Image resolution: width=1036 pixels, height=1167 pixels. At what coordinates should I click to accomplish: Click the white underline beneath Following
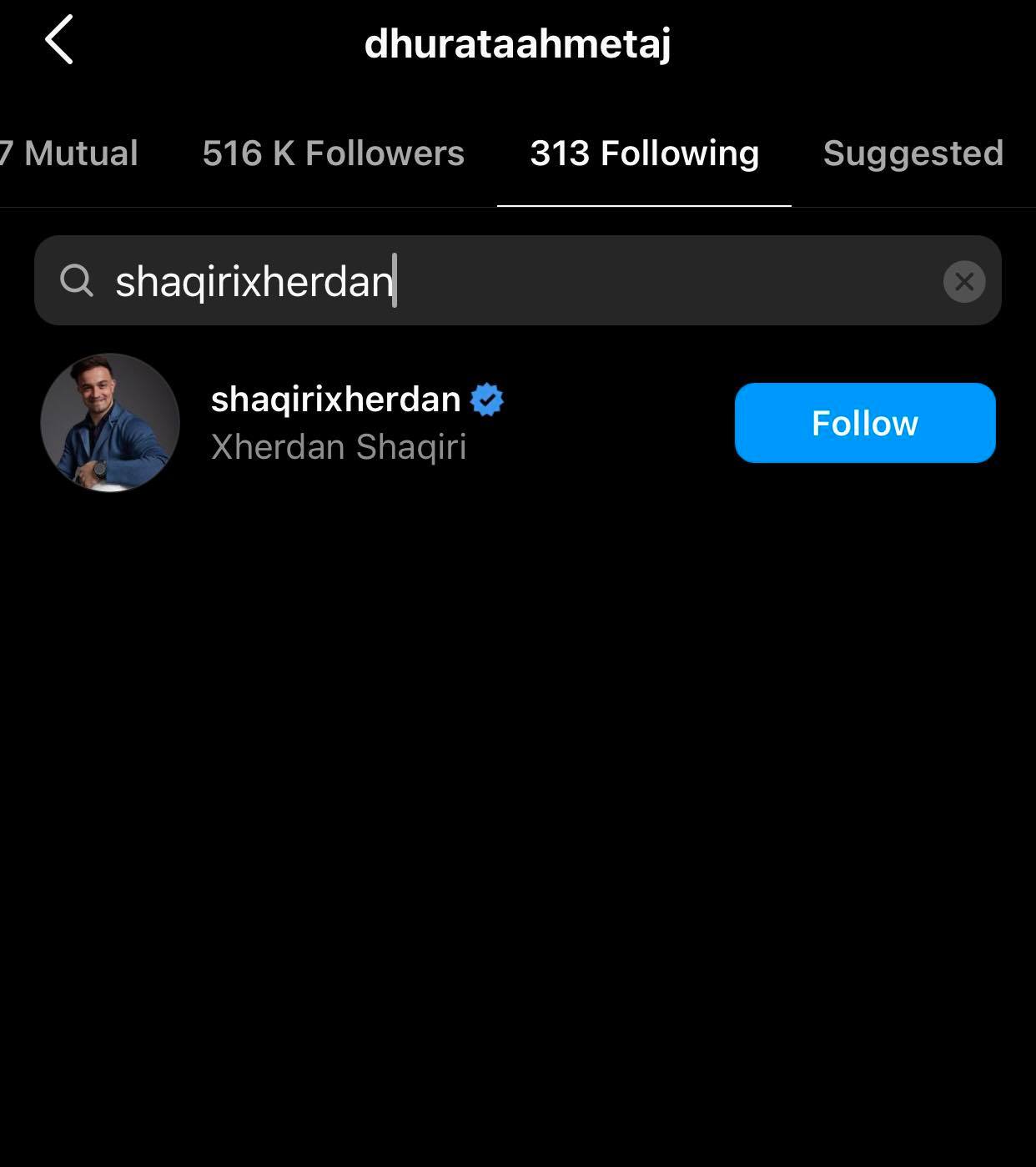click(x=644, y=205)
